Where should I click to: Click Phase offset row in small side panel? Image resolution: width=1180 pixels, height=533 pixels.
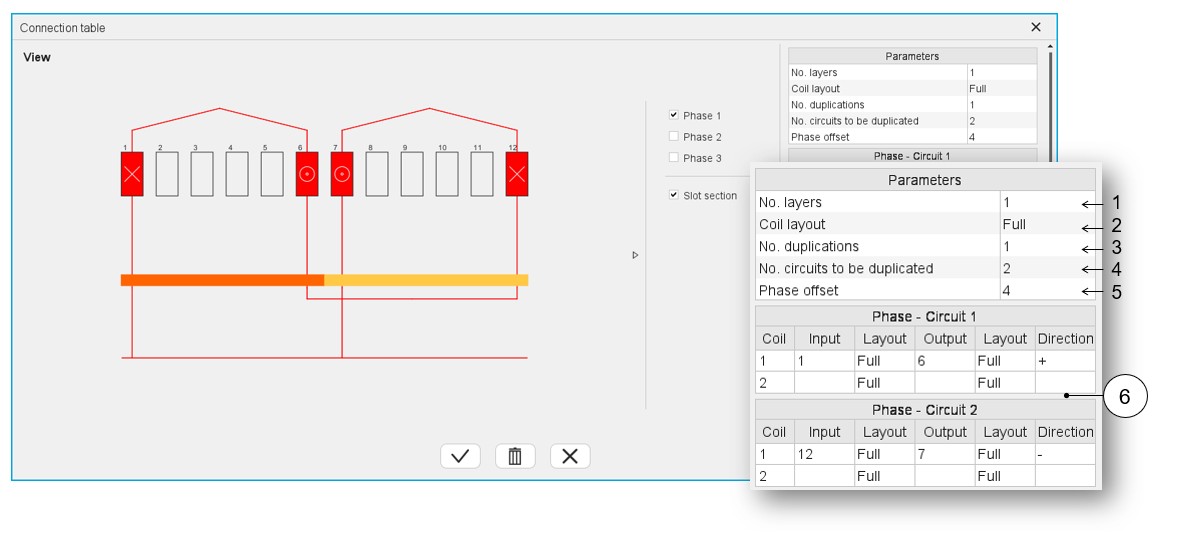tap(912, 137)
